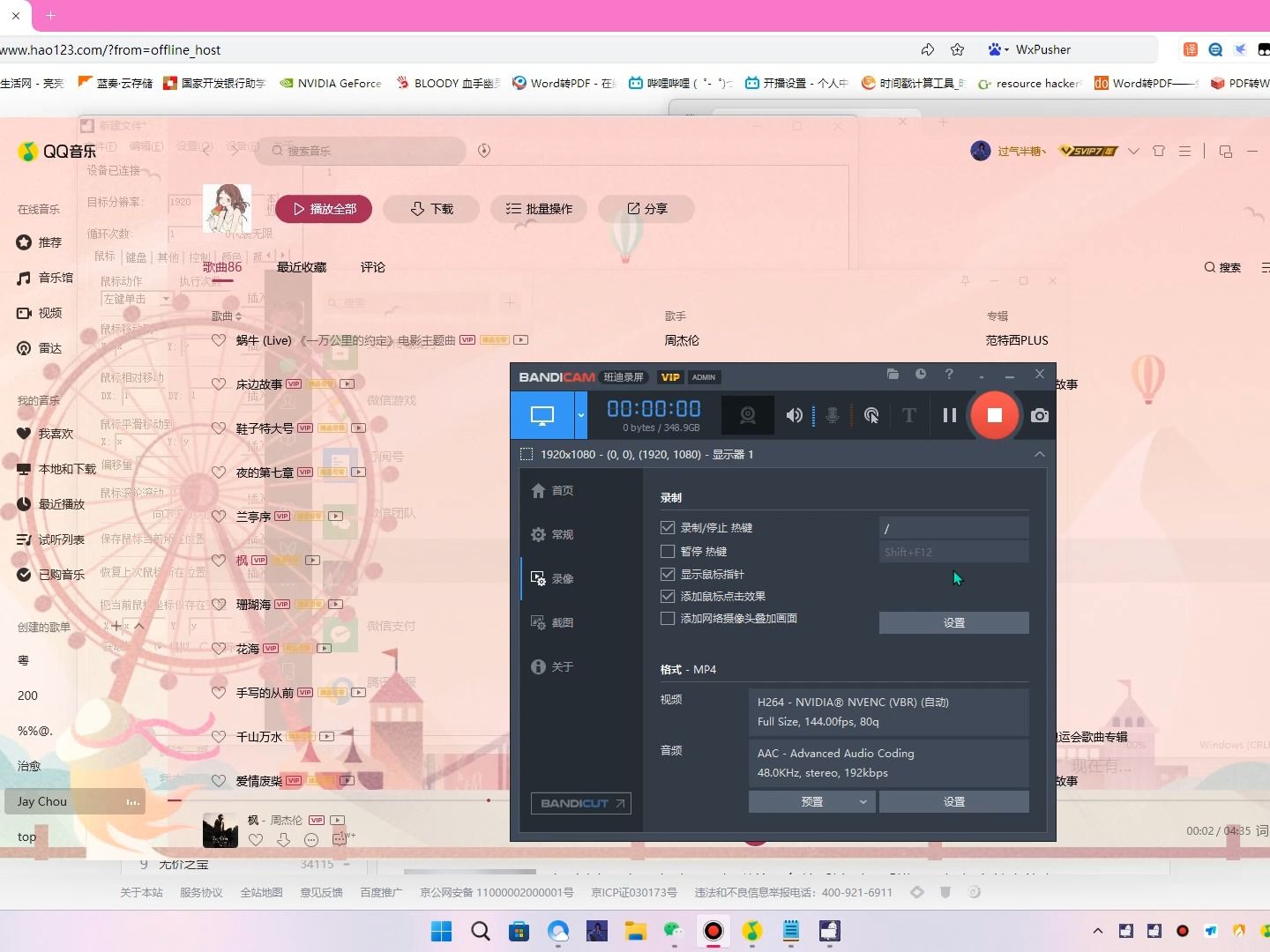Select Jay Chou playlist in sidebar
Viewport: 1270px width, 952px height.
click(75, 801)
